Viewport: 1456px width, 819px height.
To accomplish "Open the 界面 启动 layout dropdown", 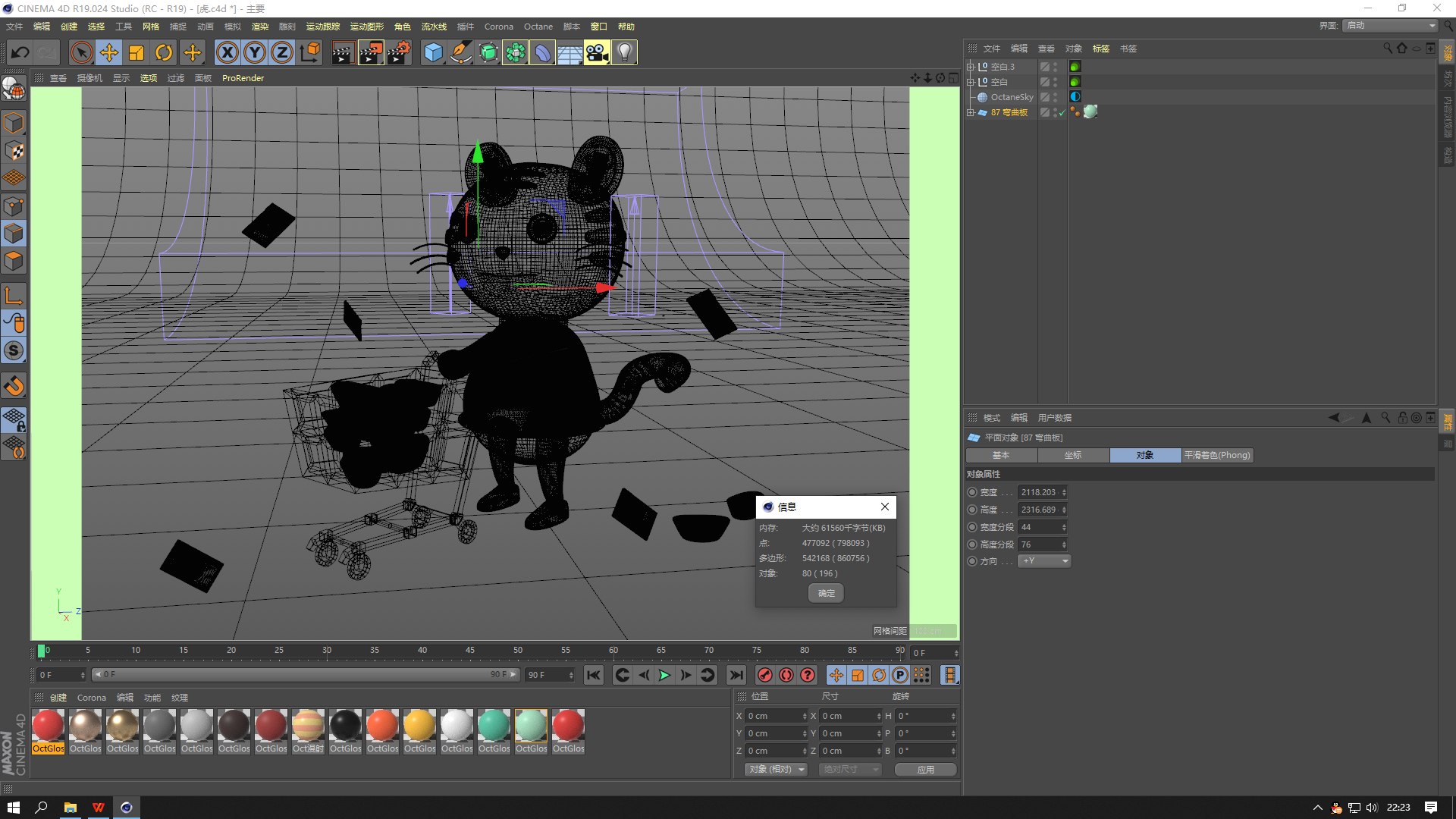I will [x=1391, y=26].
